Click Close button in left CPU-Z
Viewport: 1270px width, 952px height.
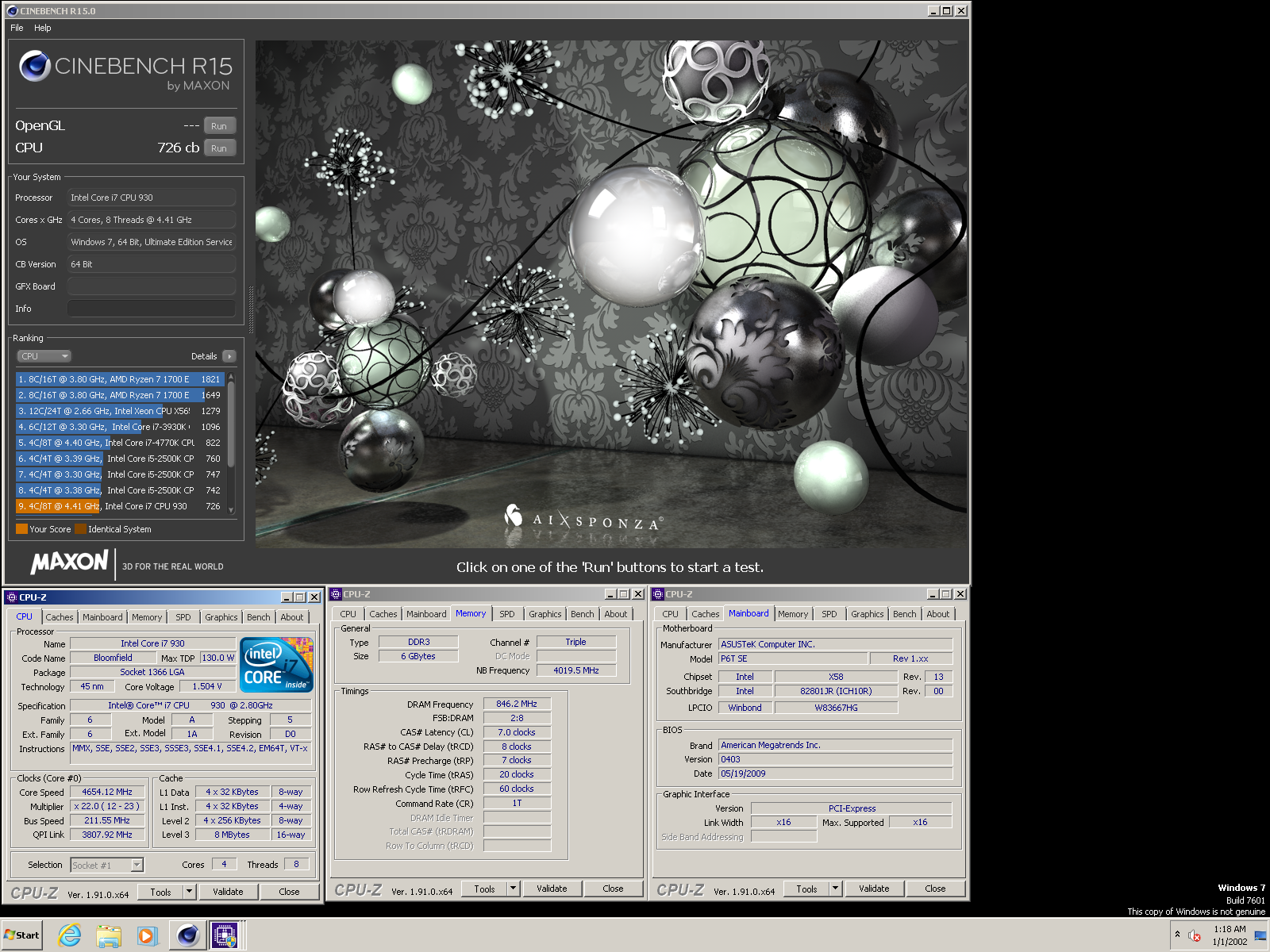point(290,892)
